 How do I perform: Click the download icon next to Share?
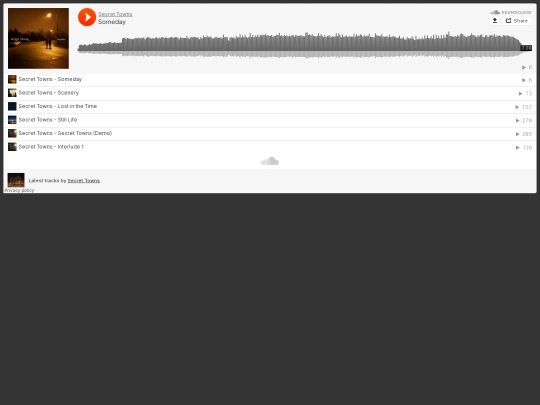click(495, 21)
